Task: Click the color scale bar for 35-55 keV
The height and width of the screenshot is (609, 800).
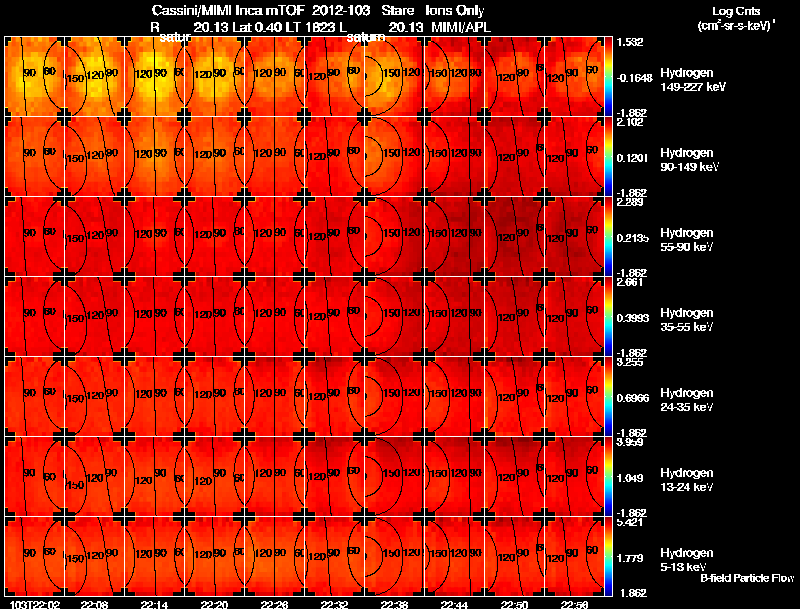Action: point(608,317)
